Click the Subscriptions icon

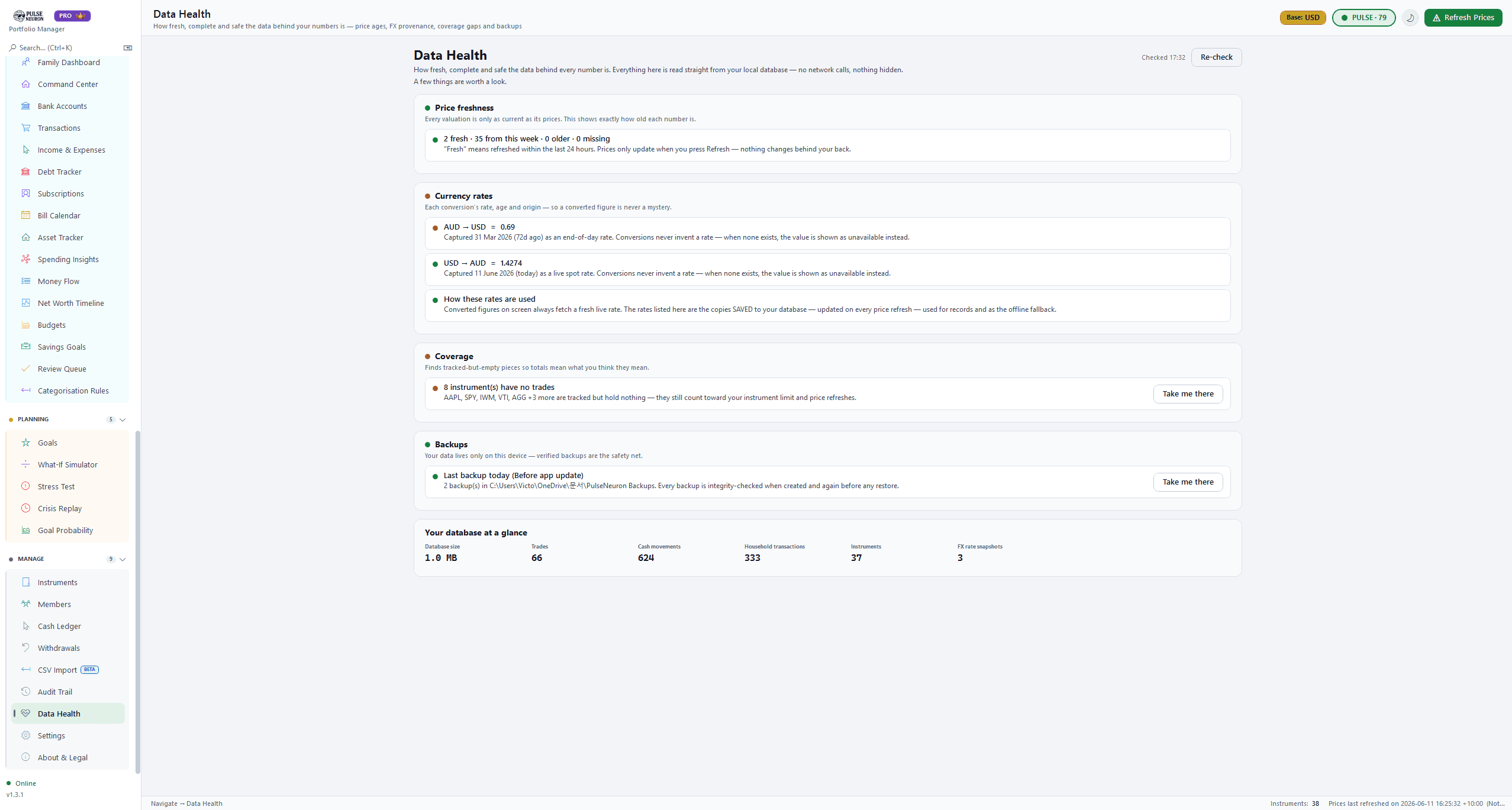click(x=25, y=193)
